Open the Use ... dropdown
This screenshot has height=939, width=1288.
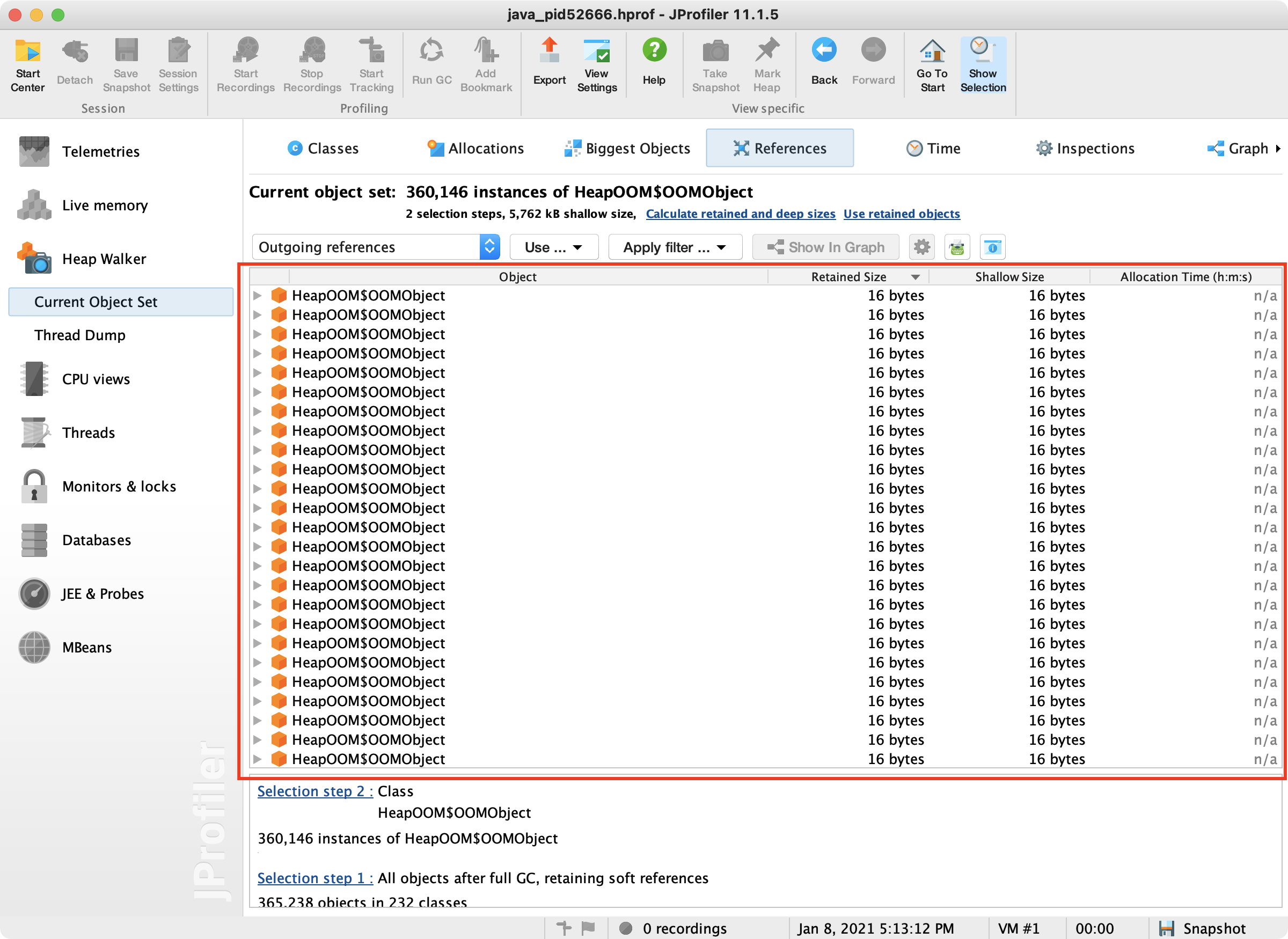point(554,247)
